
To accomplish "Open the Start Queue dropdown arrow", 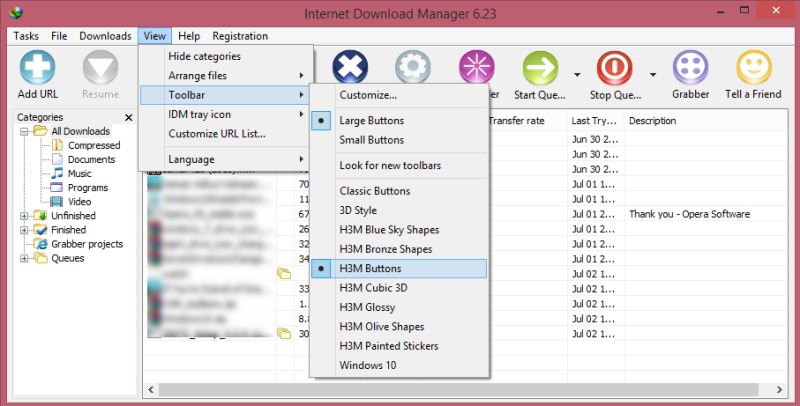I will tap(577, 75).
